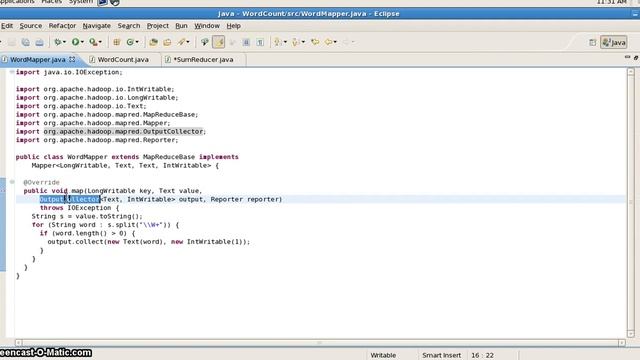640x360 pixels.
Task: Open the Run menu
Action: 181,26
